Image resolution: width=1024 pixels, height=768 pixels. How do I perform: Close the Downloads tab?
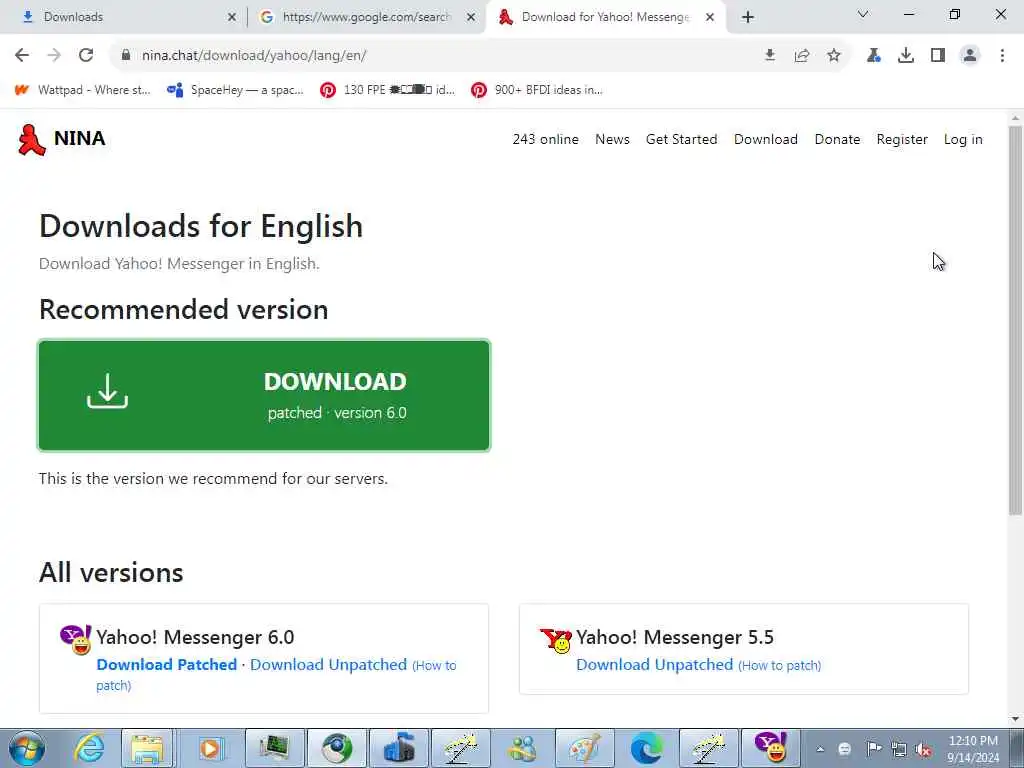232,17
